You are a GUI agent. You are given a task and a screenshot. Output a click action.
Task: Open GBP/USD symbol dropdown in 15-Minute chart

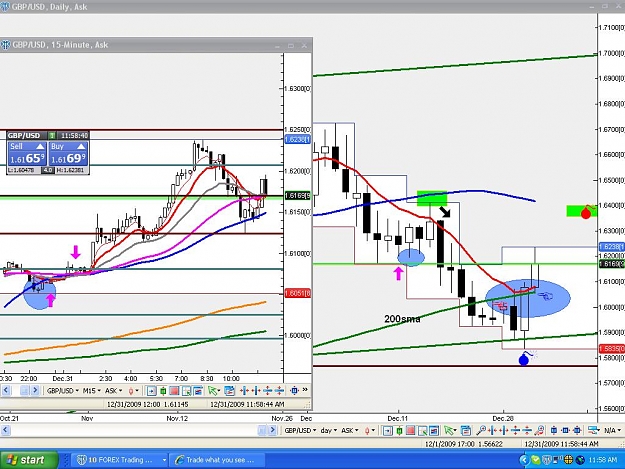(x=63, y=391)
